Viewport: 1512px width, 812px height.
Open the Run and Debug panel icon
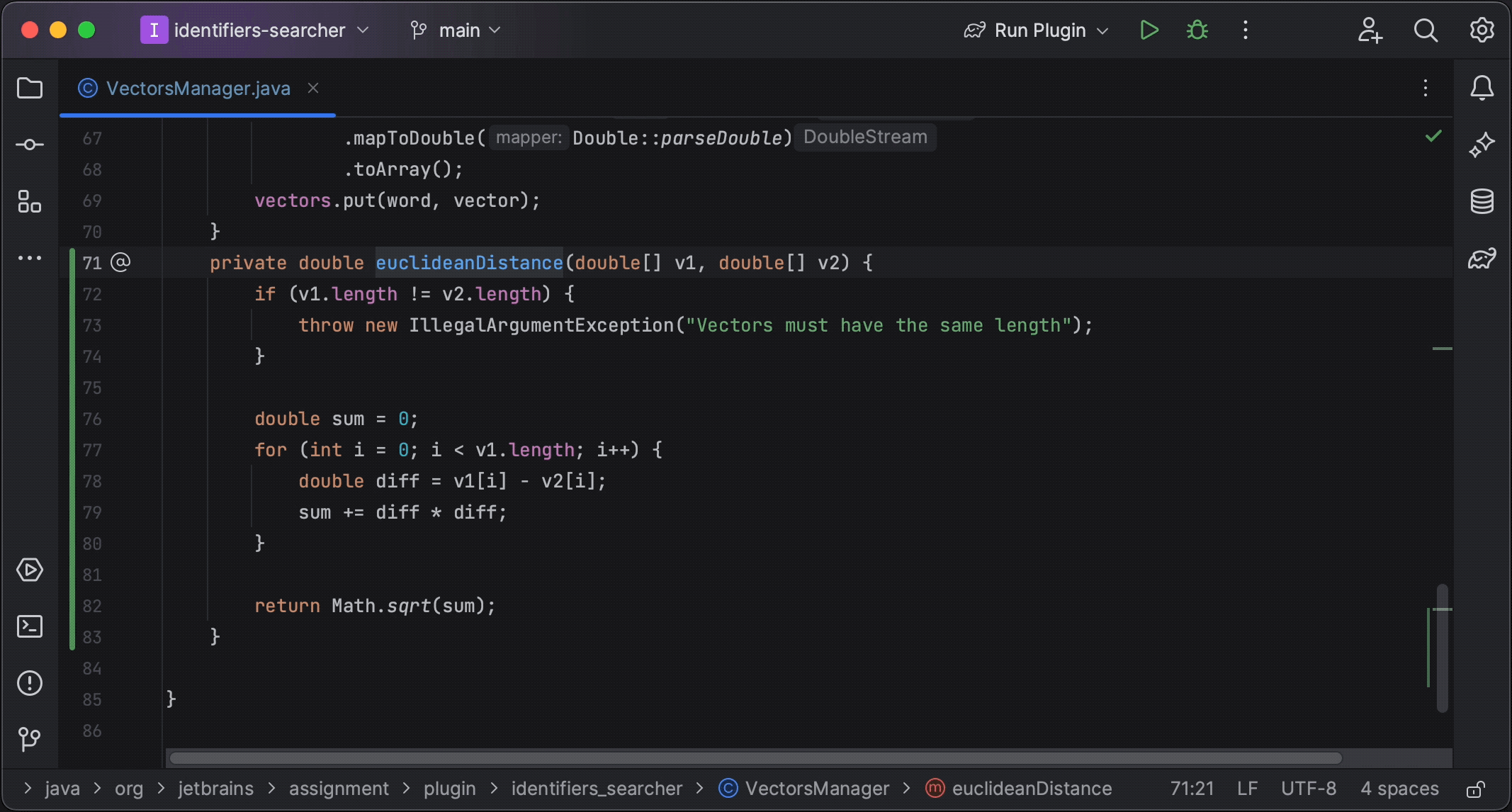(x=29, y=570)
